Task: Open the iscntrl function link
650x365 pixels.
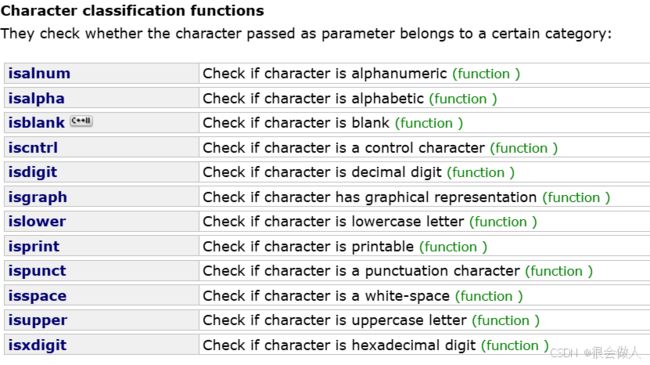Action: [33, 148]
